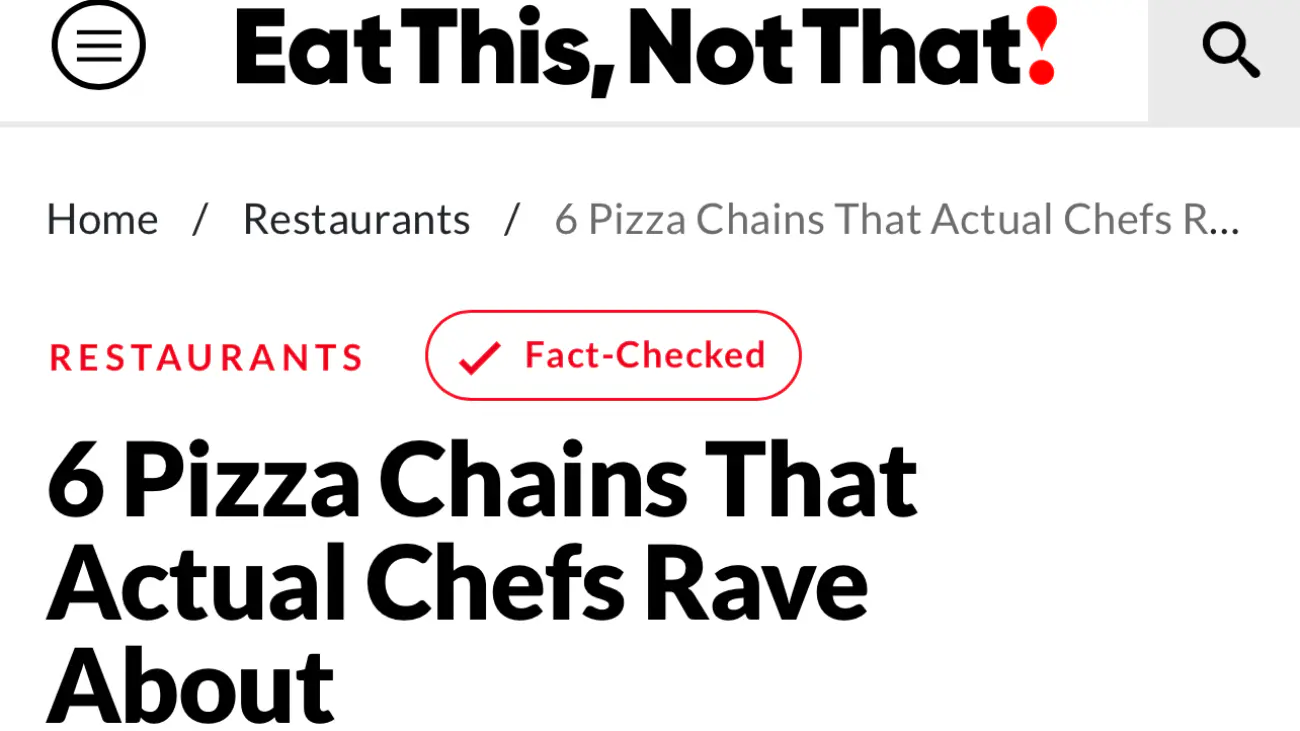Navigate to Home breadcrumb
This screenshot has height=731, width=1300.
(102, 220)
